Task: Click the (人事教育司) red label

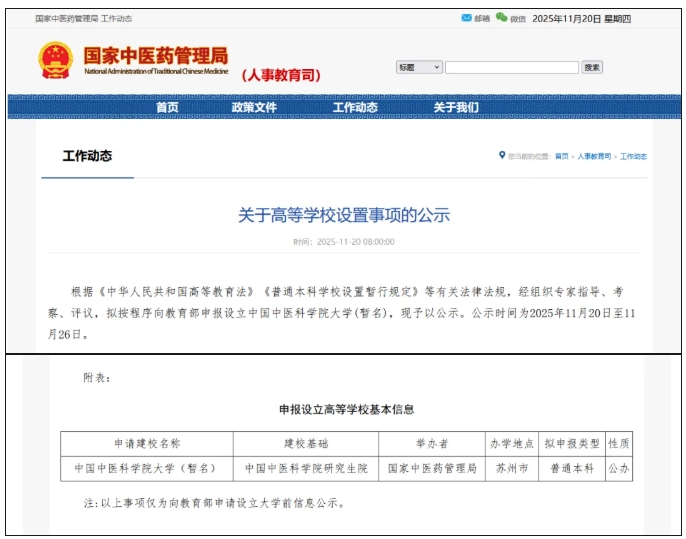Action: [281, 75]
